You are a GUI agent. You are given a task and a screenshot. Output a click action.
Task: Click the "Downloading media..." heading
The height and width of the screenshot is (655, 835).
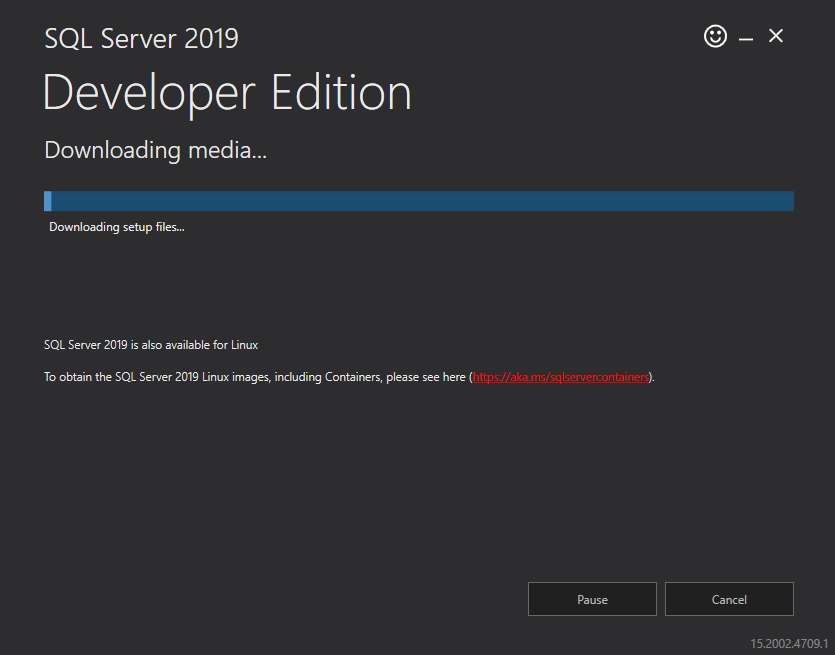click(155, 151)
